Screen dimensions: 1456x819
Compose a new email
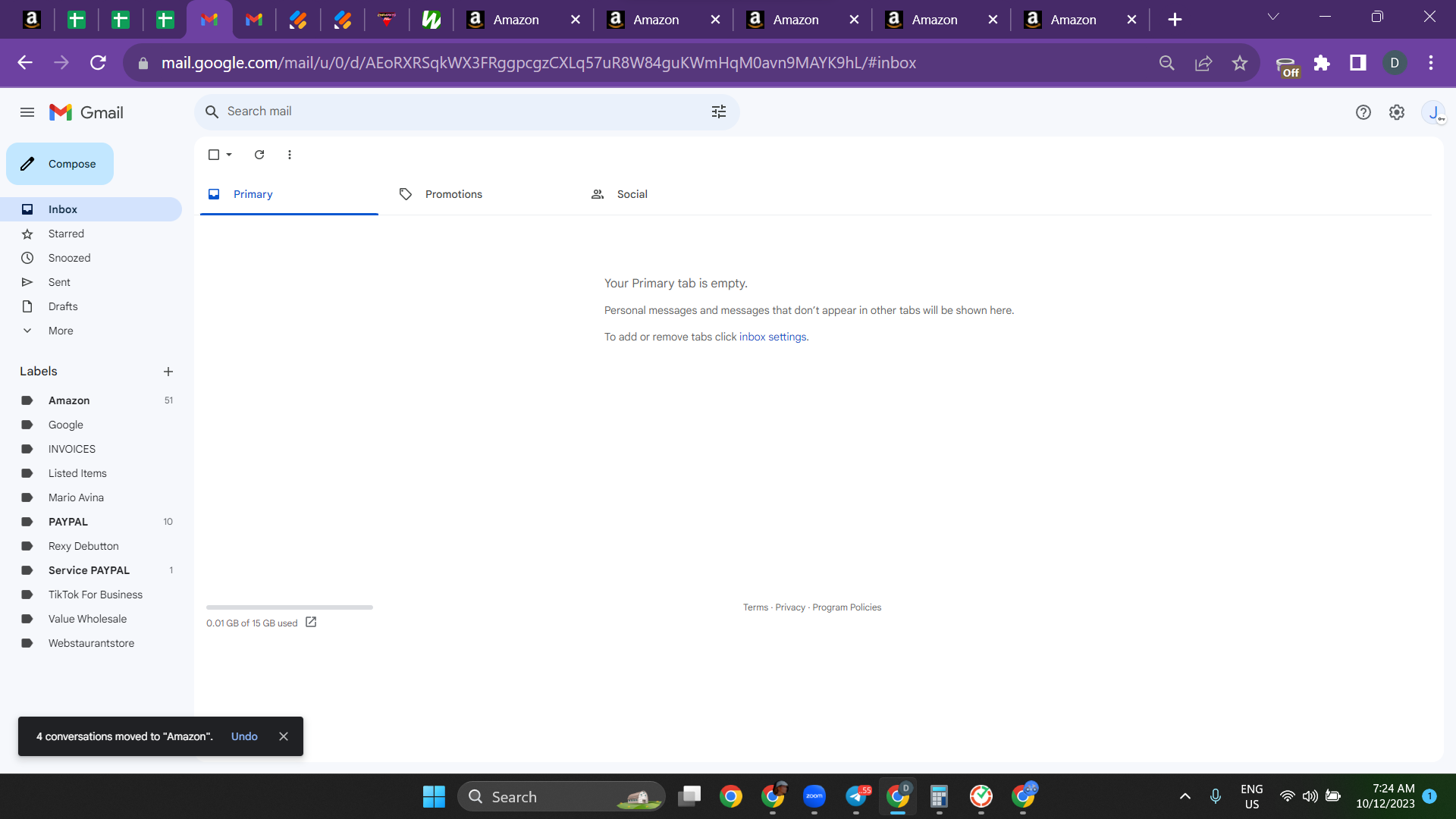[60, 164]
